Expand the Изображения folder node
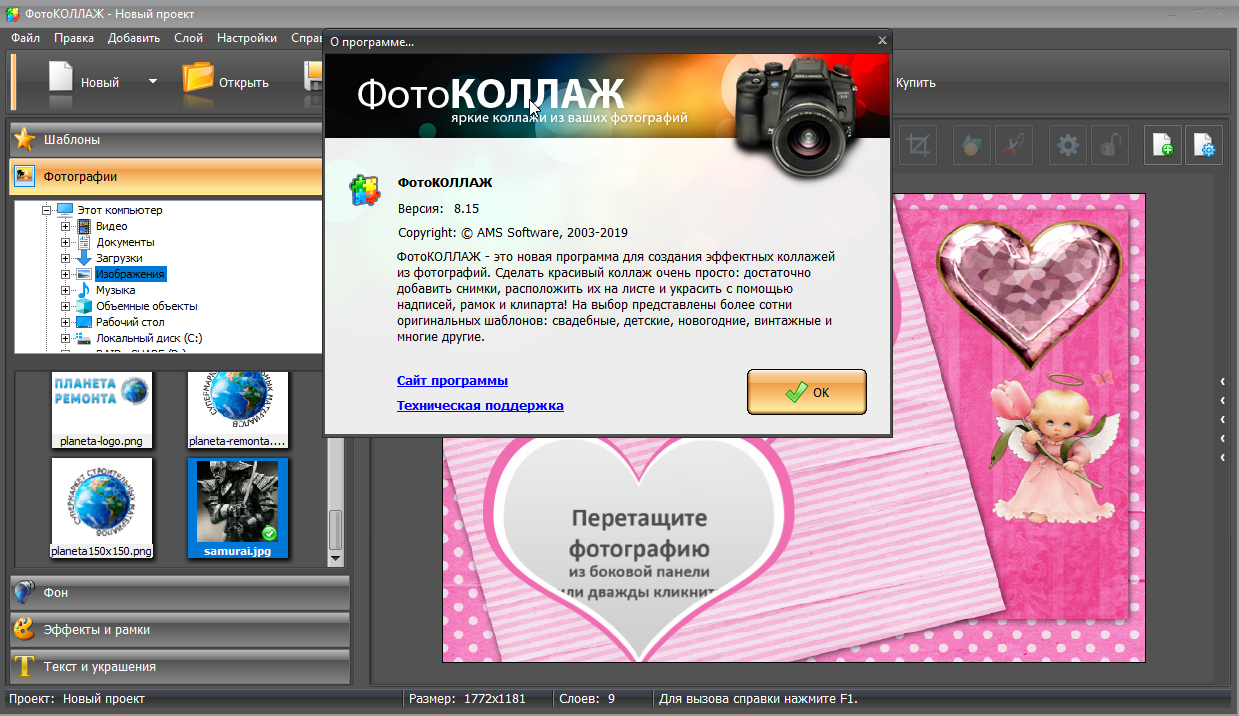1239x716 pixels. pos(66,274)
